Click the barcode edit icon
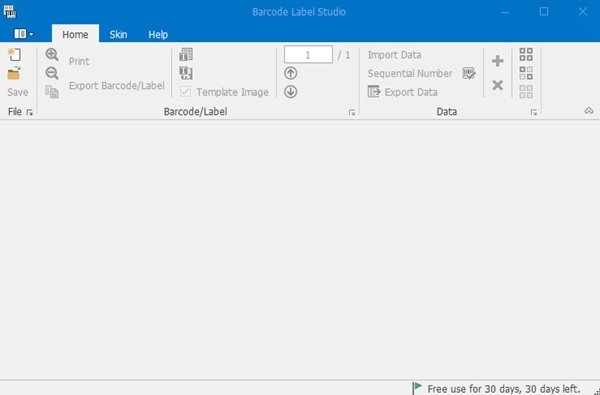Viewport: 600px width, 395px height. tap(469, 73)
